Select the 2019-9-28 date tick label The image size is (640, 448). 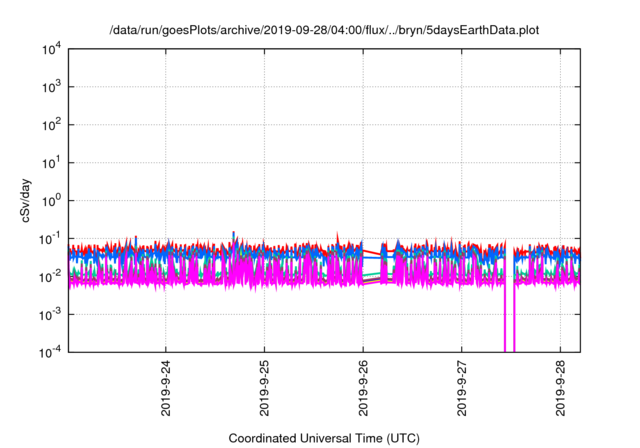coord(560,388)
